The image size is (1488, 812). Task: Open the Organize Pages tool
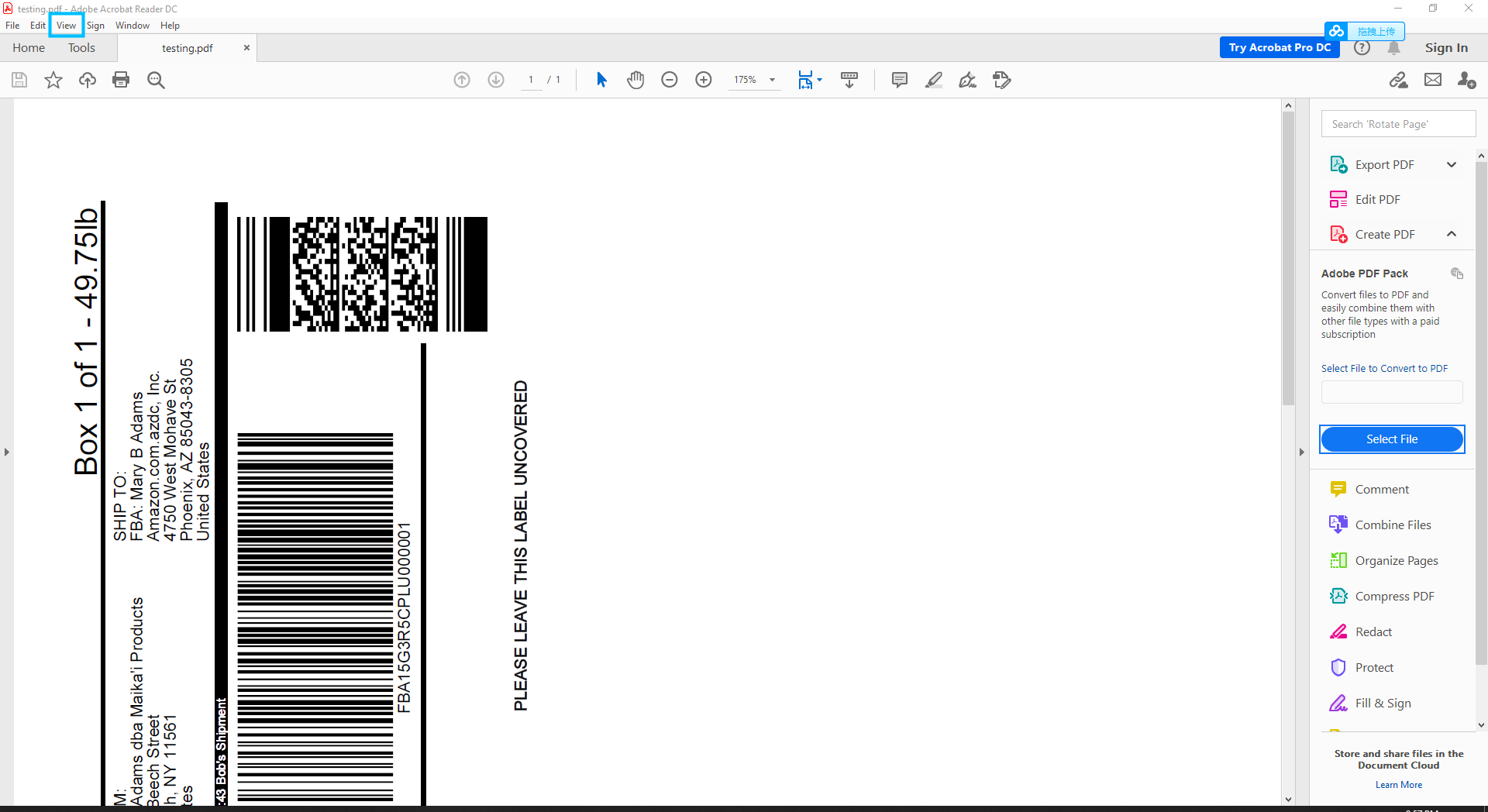click(x=1396, y=560)
